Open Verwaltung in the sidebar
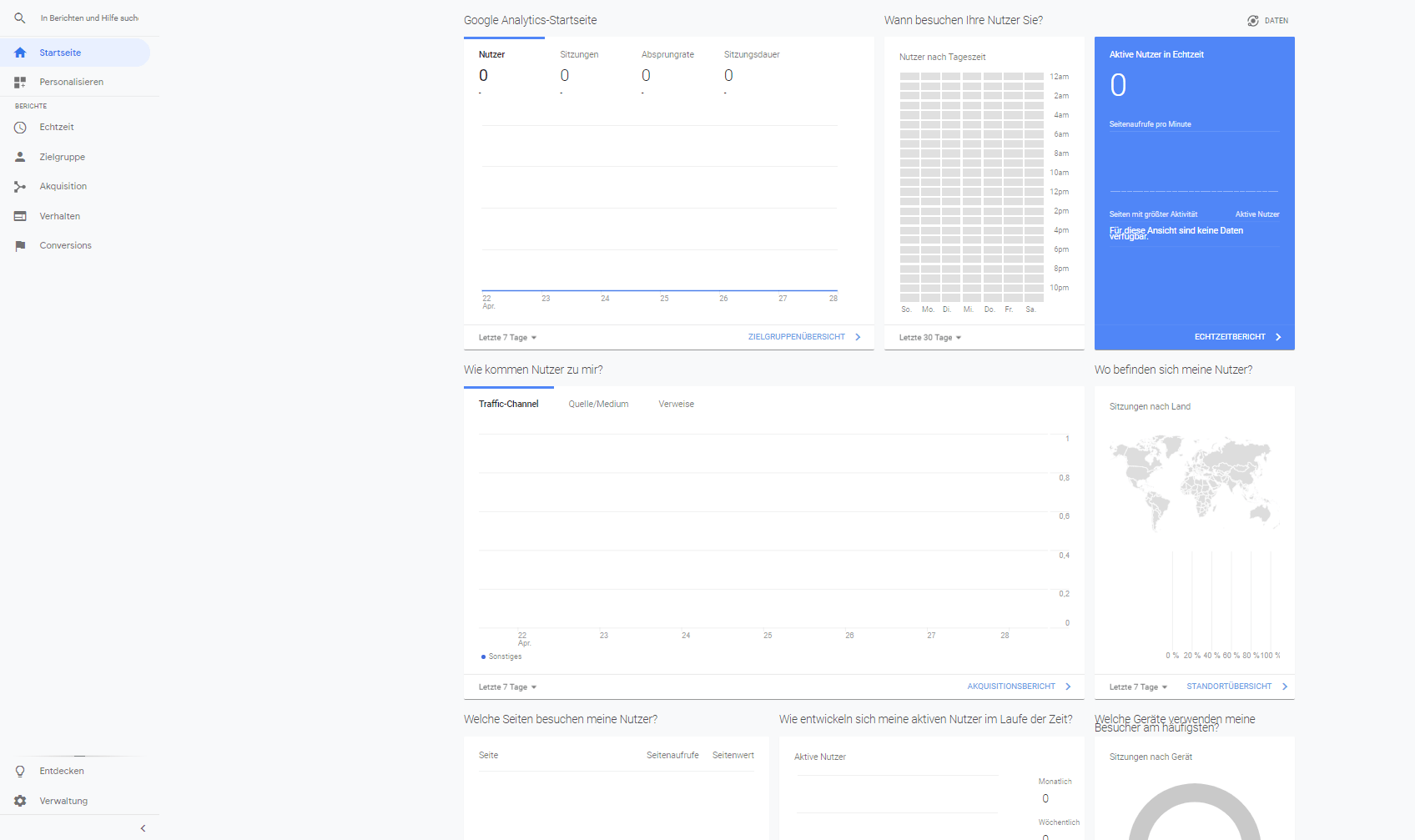Viewport: 1415px width, 840px height. tap(75, 801)
